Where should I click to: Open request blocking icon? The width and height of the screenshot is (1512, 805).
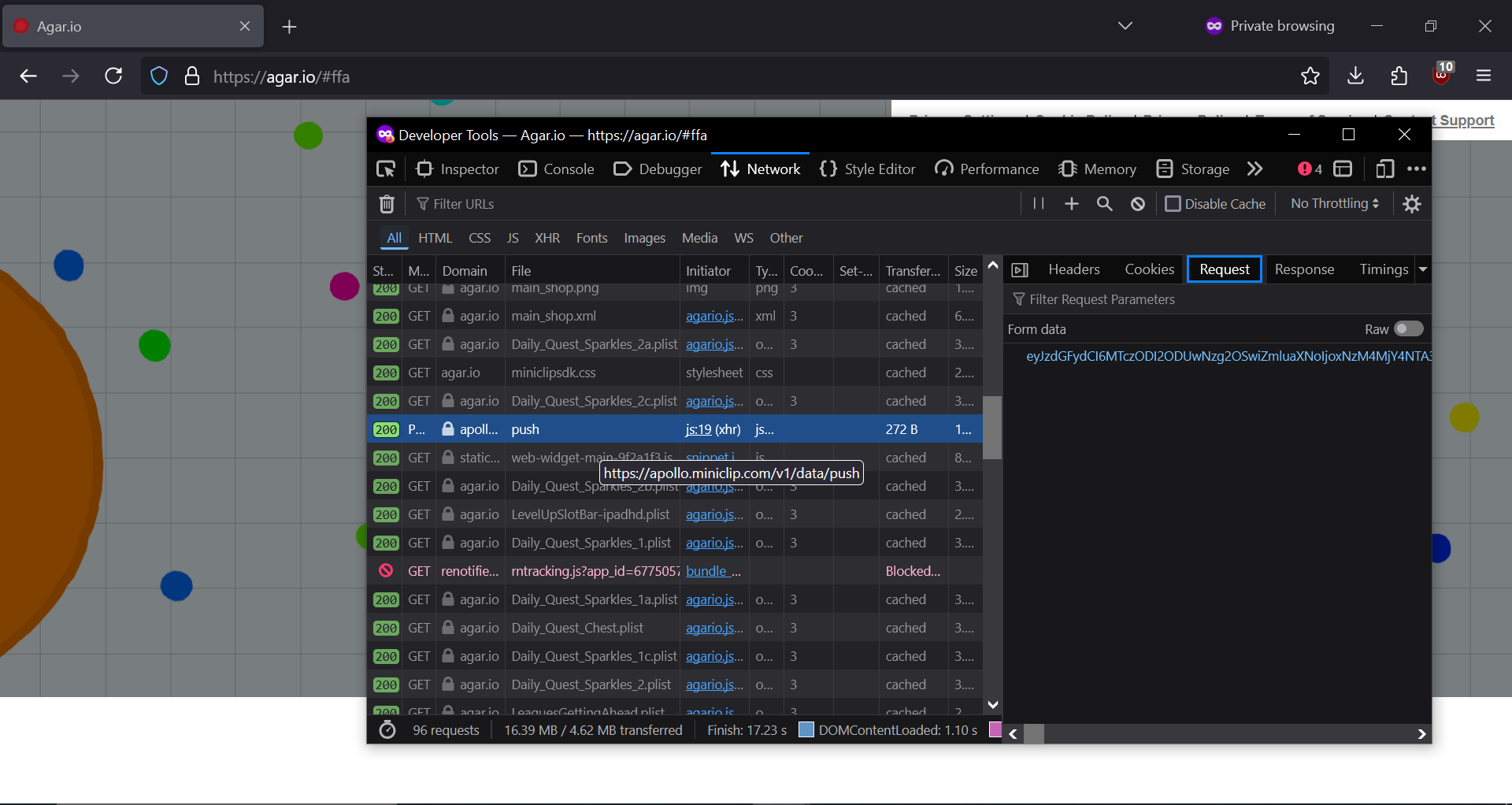click(1138, 204)
